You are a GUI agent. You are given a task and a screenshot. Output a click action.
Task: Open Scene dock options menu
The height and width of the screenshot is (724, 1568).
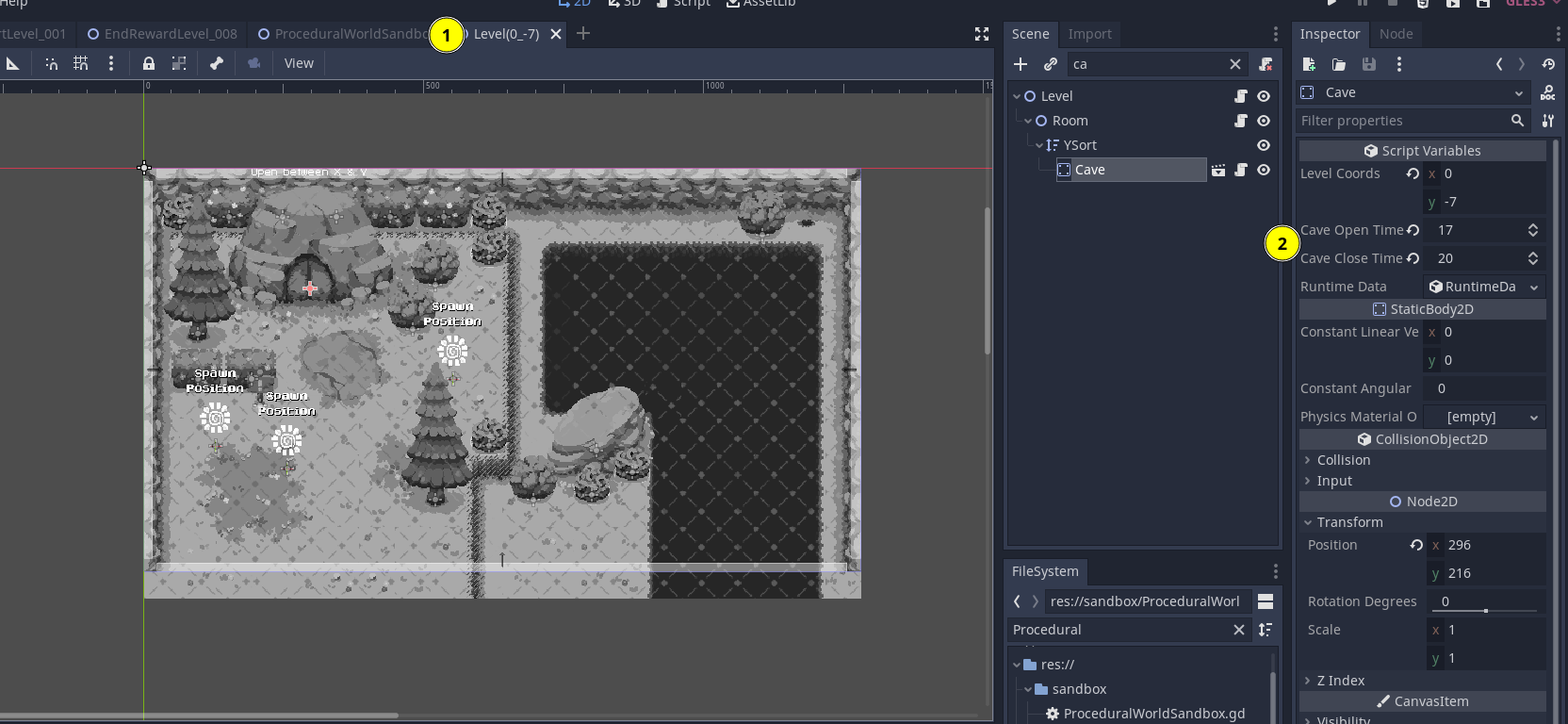tap(1276, 34)
